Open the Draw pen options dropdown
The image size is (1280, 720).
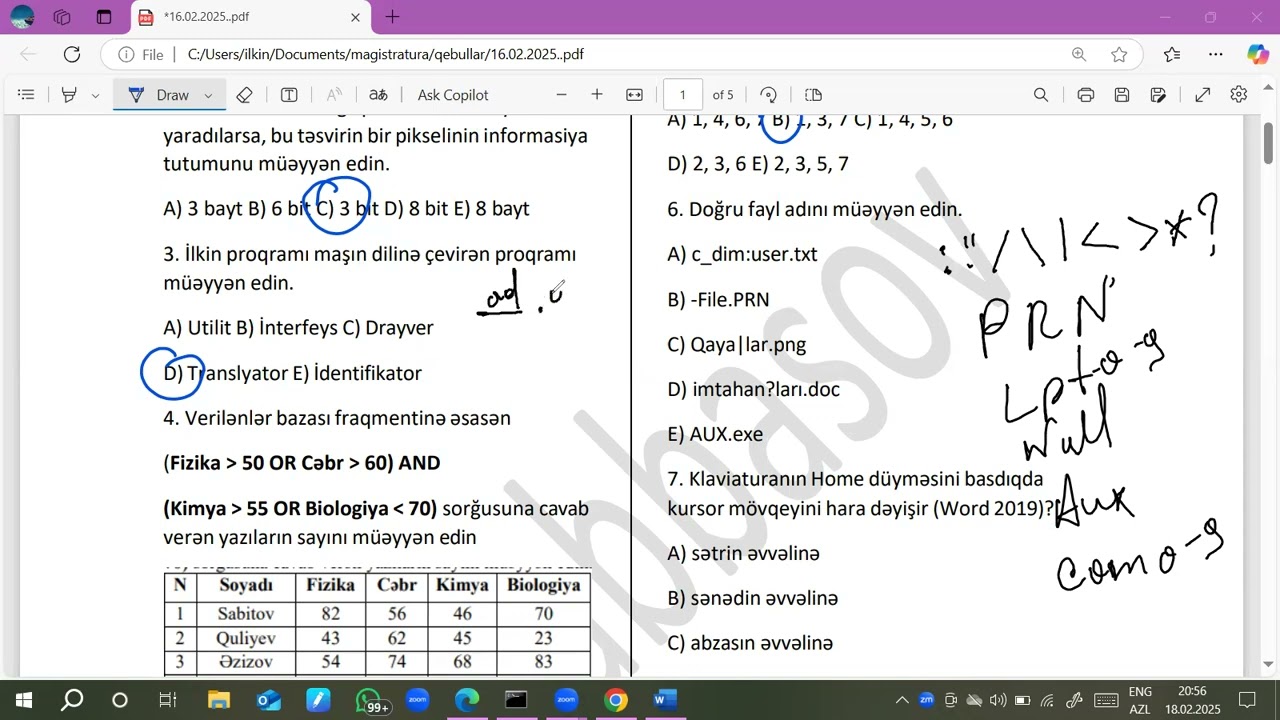tap(208, 95)
